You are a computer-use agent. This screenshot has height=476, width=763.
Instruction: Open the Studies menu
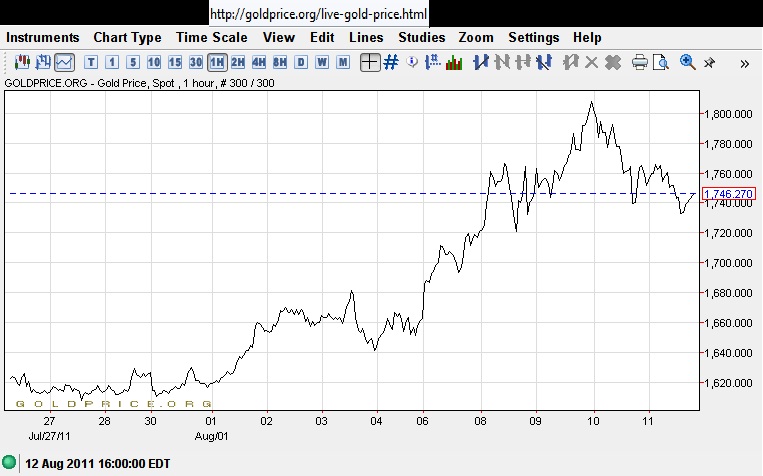(421, 37)
